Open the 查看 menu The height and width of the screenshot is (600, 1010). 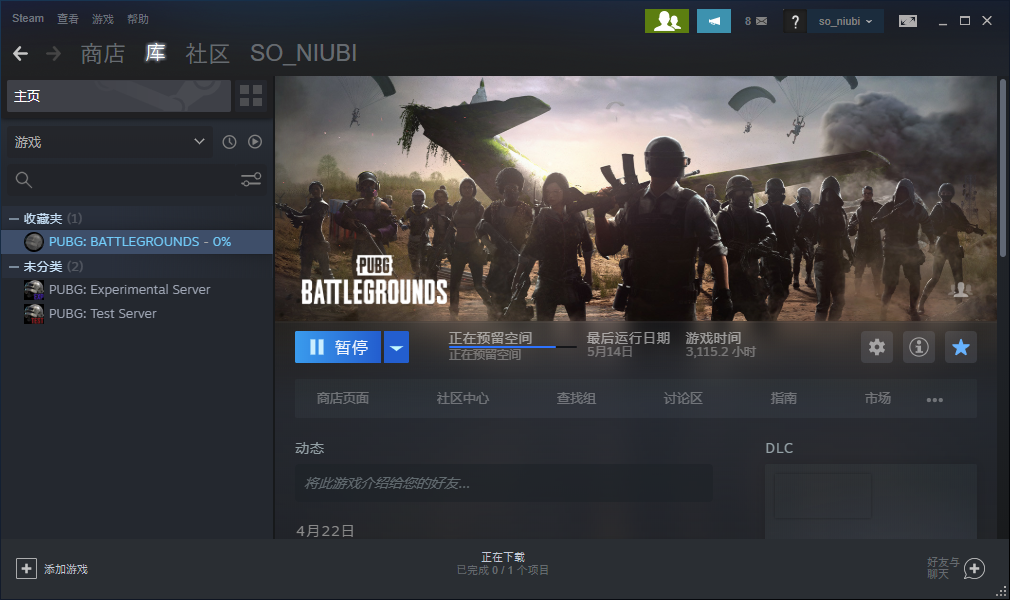[68, 19]
